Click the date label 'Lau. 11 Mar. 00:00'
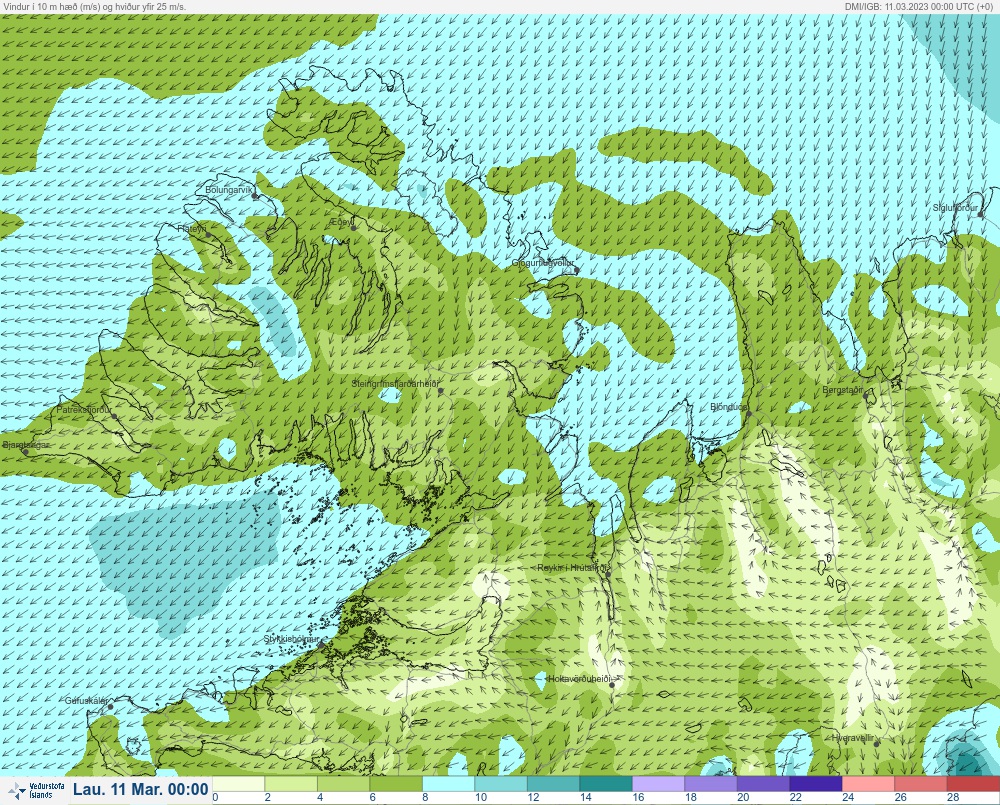Image resolution: width=1000 pixels, height=805 pixels. pos(140,790)
